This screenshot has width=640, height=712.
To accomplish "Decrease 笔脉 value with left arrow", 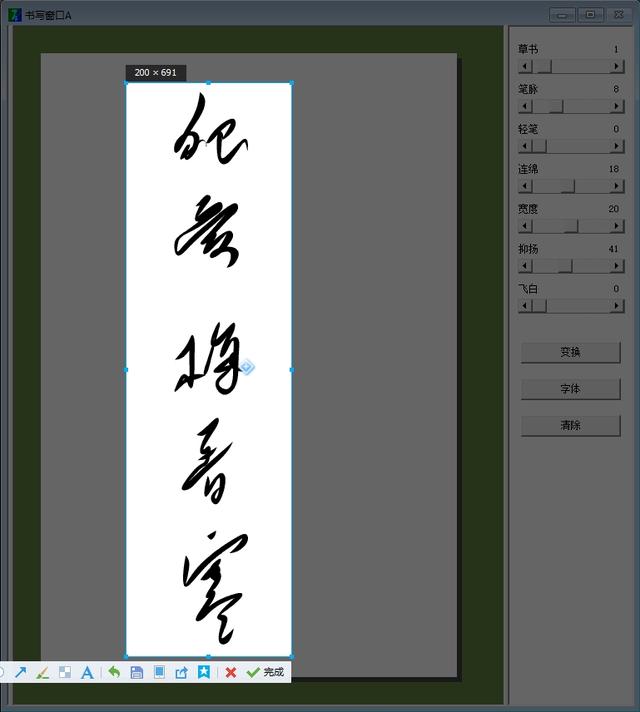I will (x=525, y=106).
